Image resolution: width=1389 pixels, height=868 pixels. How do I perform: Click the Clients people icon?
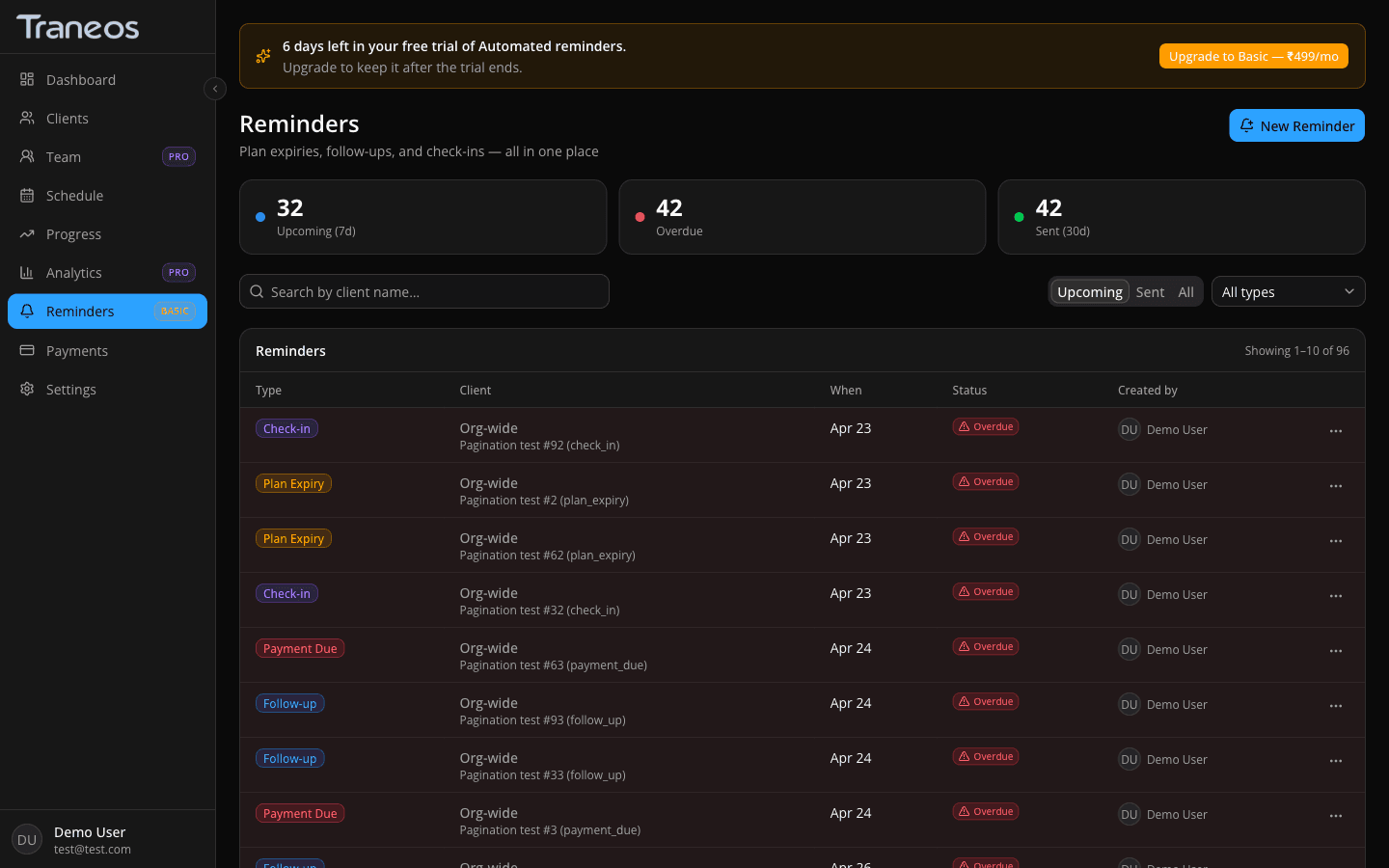coord(27,118)
